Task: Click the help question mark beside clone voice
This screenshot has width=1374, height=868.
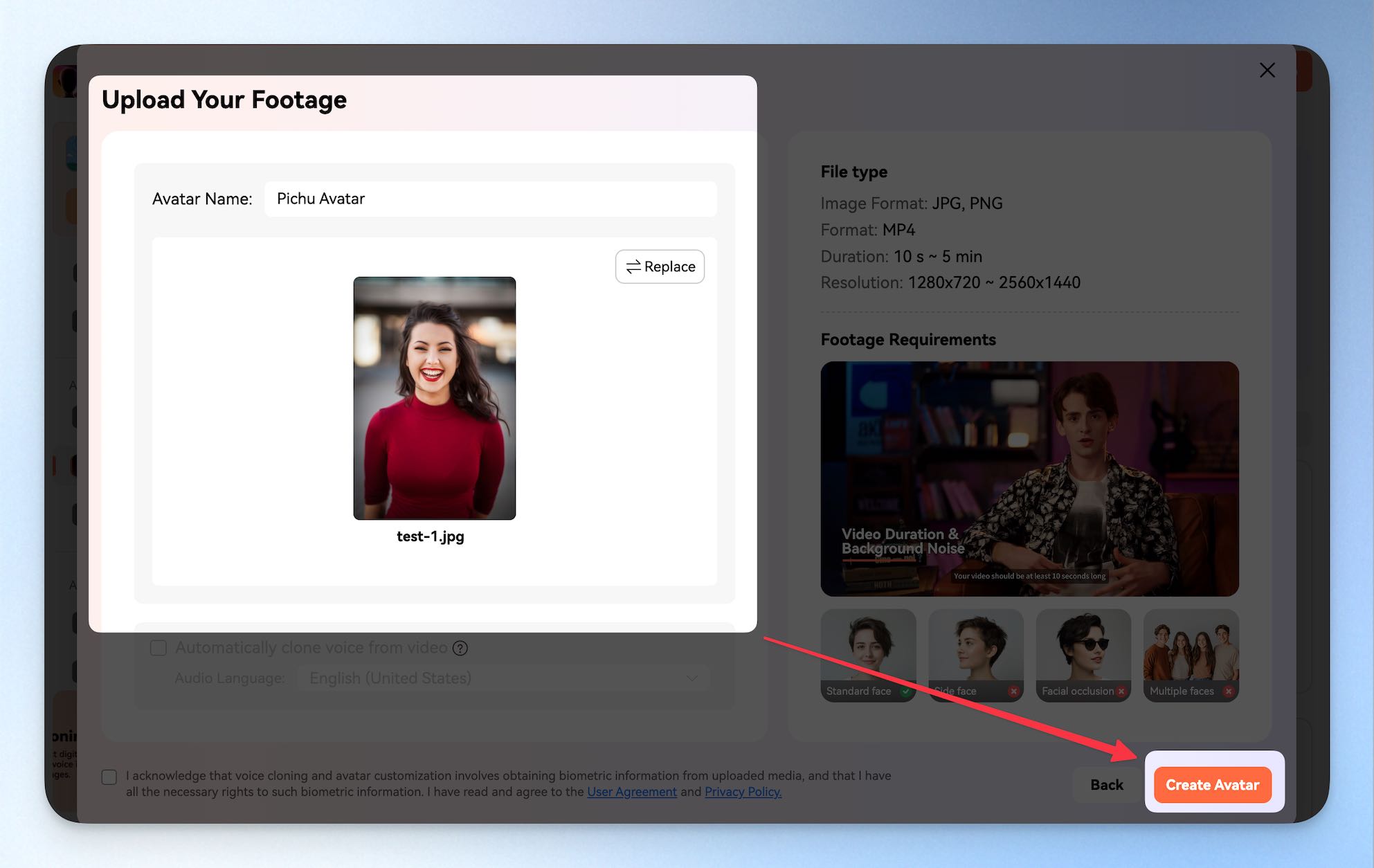Action: point(460,648)
